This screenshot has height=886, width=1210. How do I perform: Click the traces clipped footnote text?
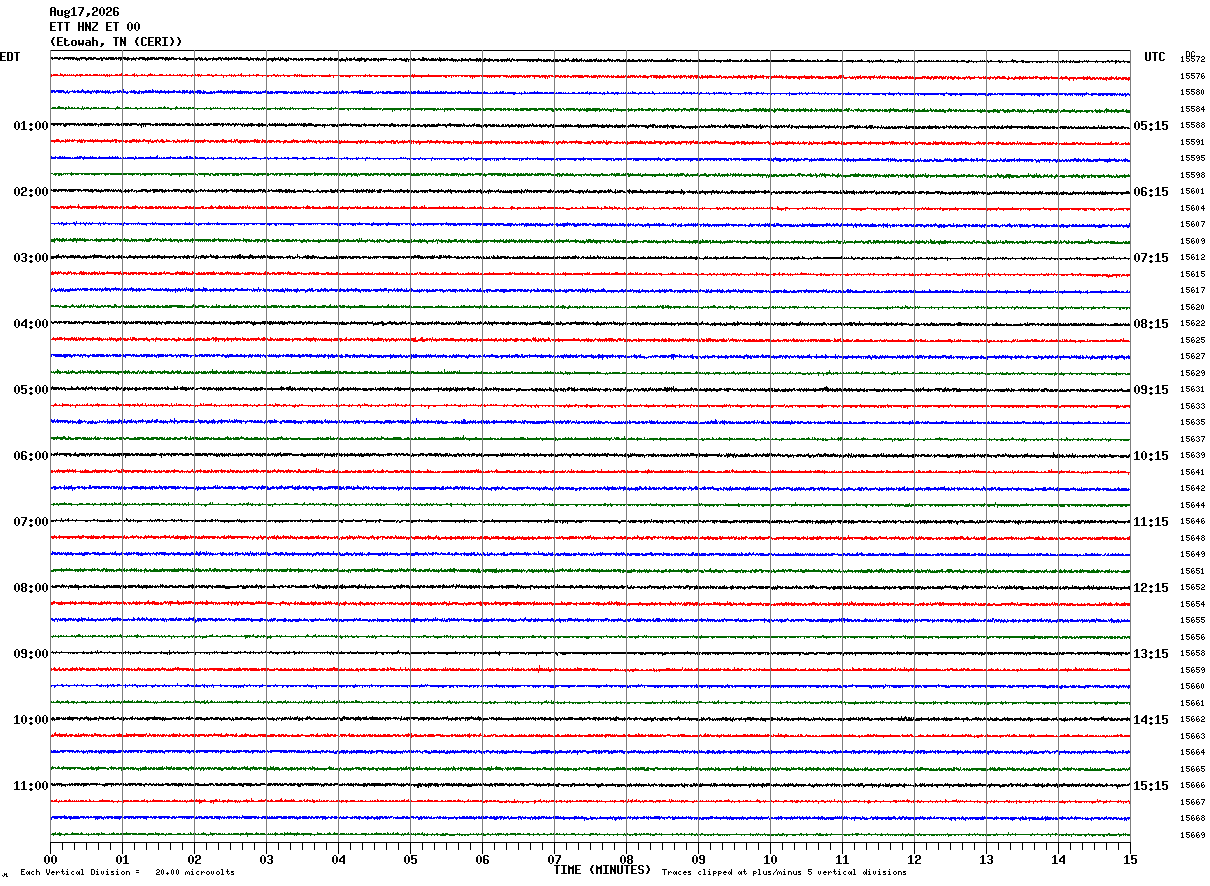coord(784,873)
